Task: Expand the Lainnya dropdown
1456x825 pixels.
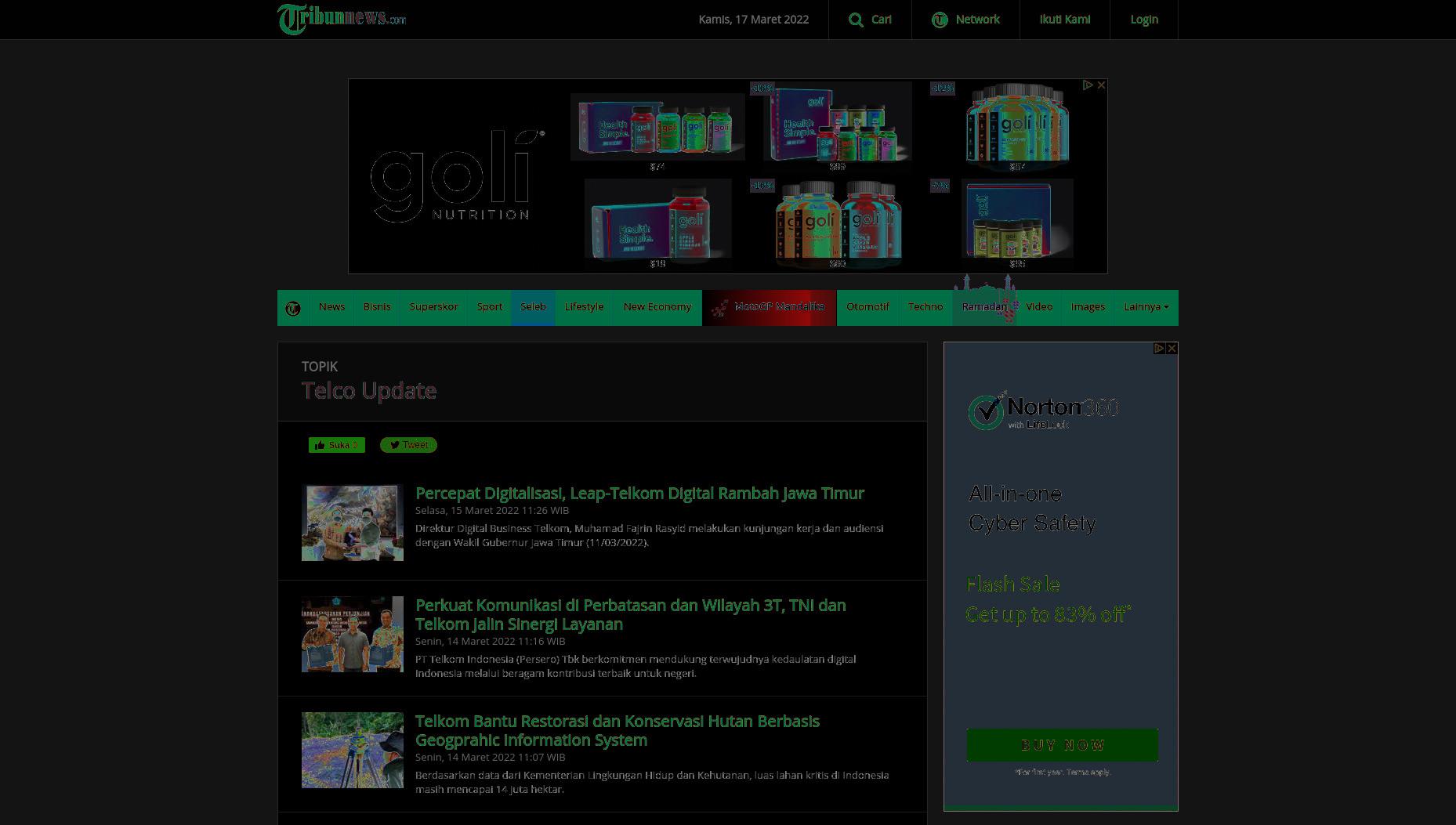Action: click(1146, 307)
